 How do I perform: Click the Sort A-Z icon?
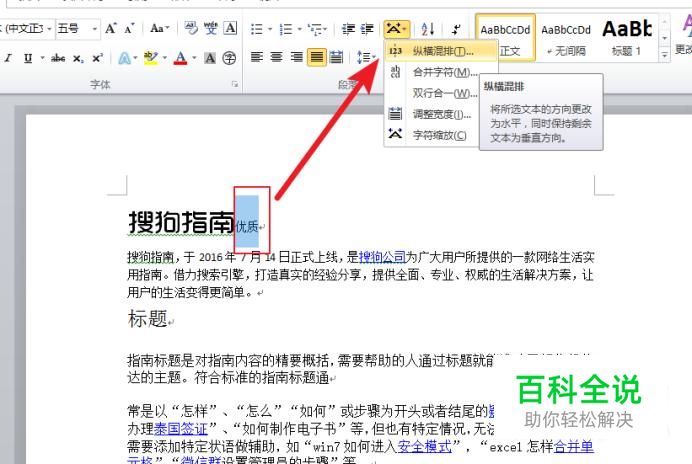tap(427, 29)
